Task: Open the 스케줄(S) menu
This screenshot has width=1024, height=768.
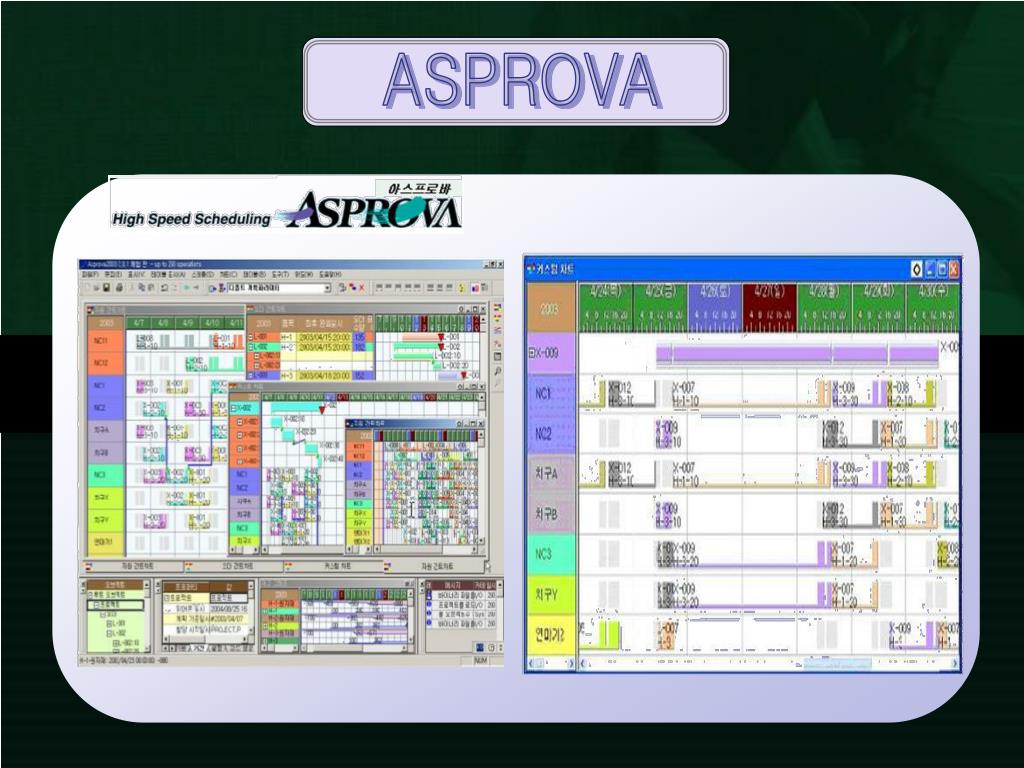Action: point(202,275)
